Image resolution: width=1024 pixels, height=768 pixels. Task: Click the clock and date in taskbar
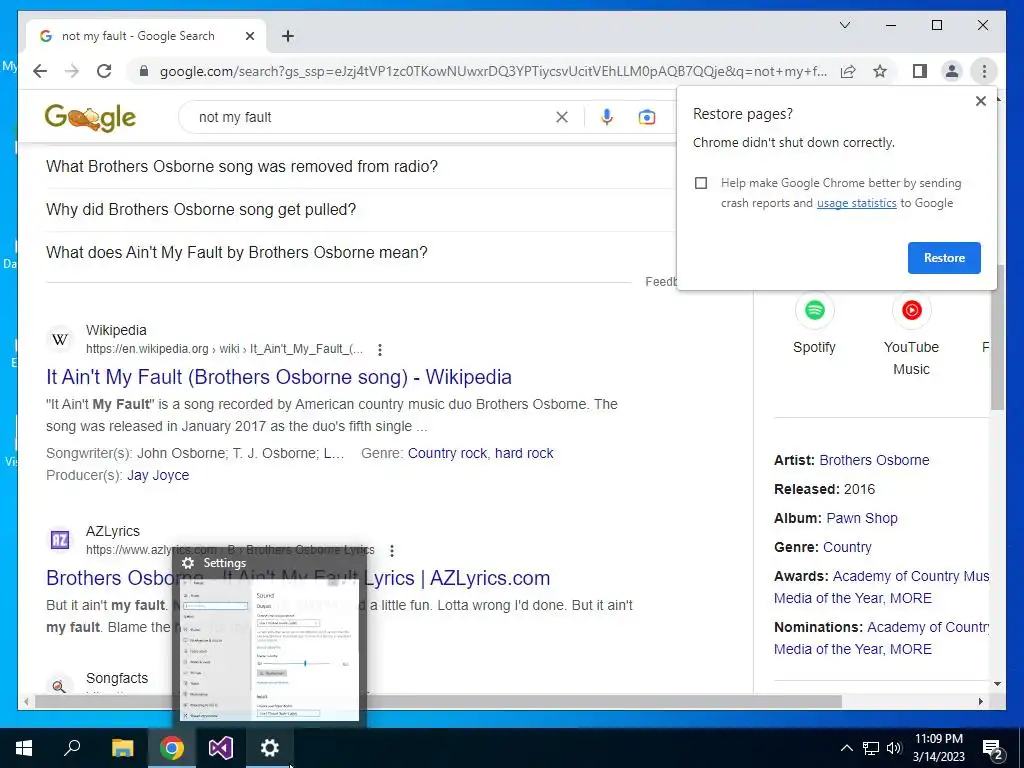938,748
